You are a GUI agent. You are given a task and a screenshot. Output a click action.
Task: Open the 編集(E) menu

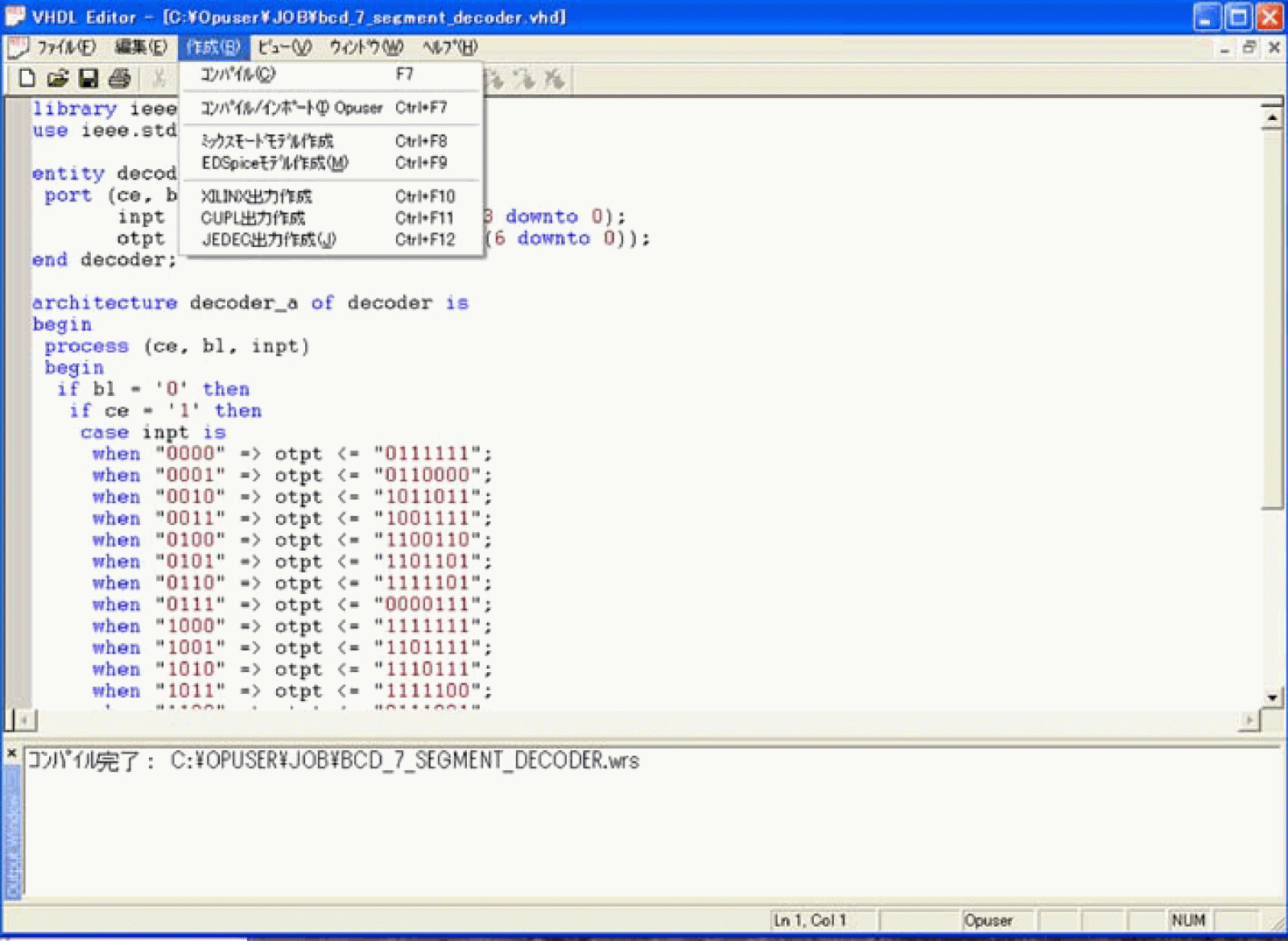141,47
